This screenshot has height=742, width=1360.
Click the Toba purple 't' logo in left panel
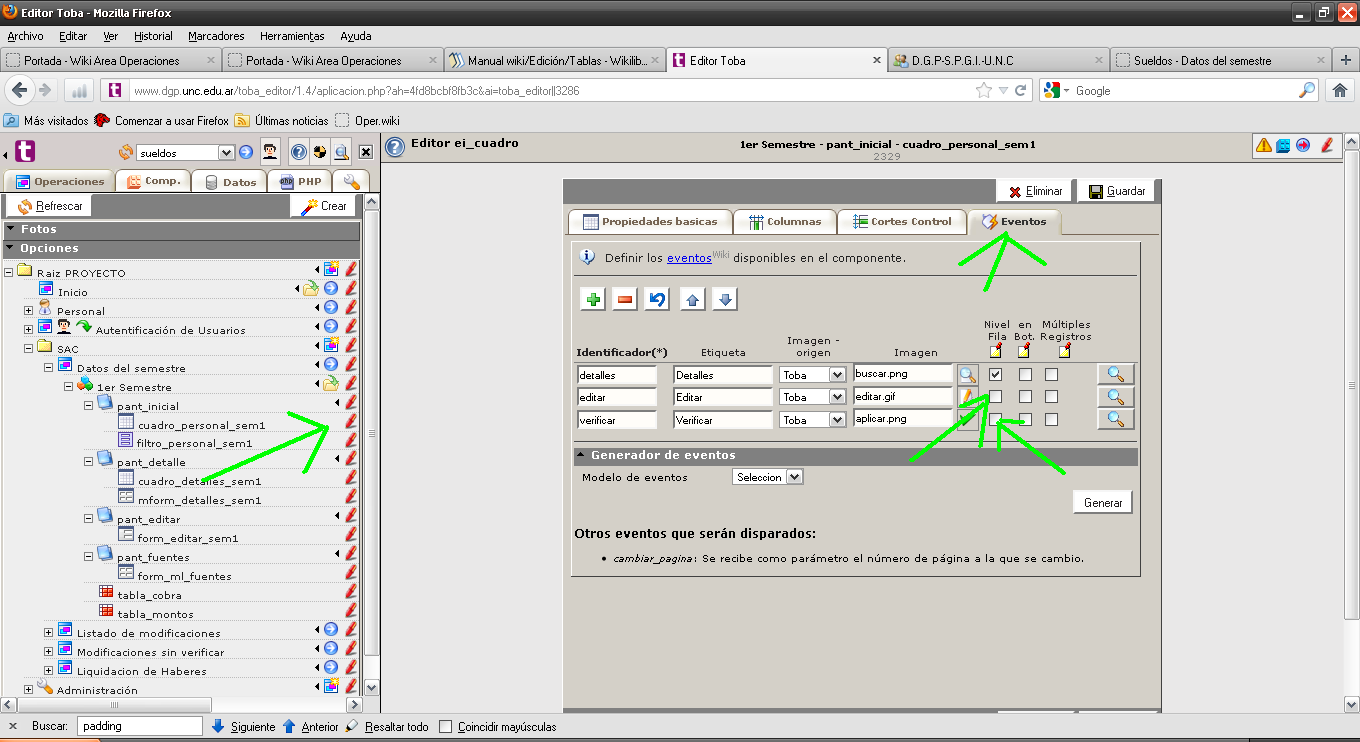pyautogui.click(x=24, y=152)
